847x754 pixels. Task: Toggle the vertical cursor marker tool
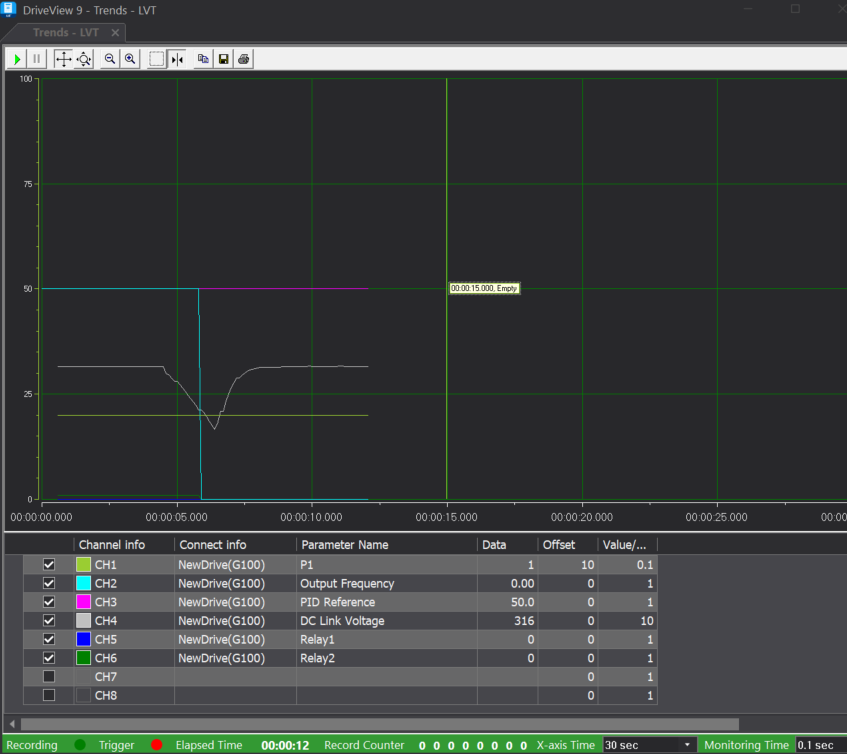pyautogui.click(x=177, y=59)
